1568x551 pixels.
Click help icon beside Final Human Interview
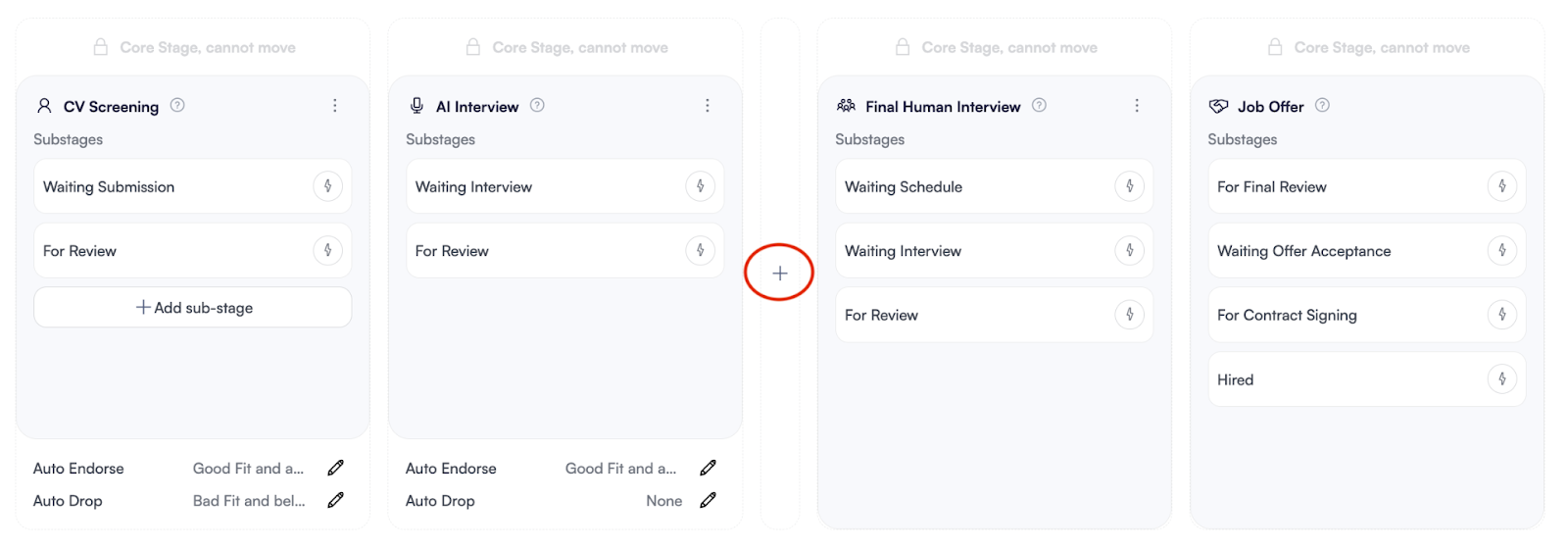click(x=1039, y=106)
